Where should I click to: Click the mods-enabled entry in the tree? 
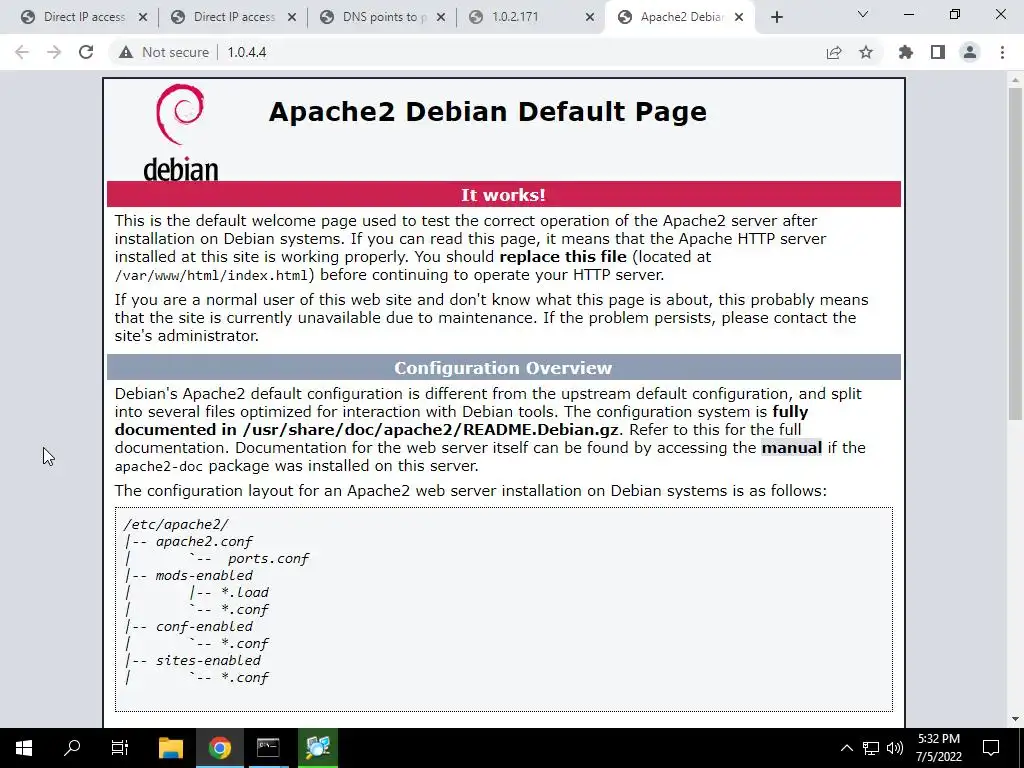[x=204, y=575]
